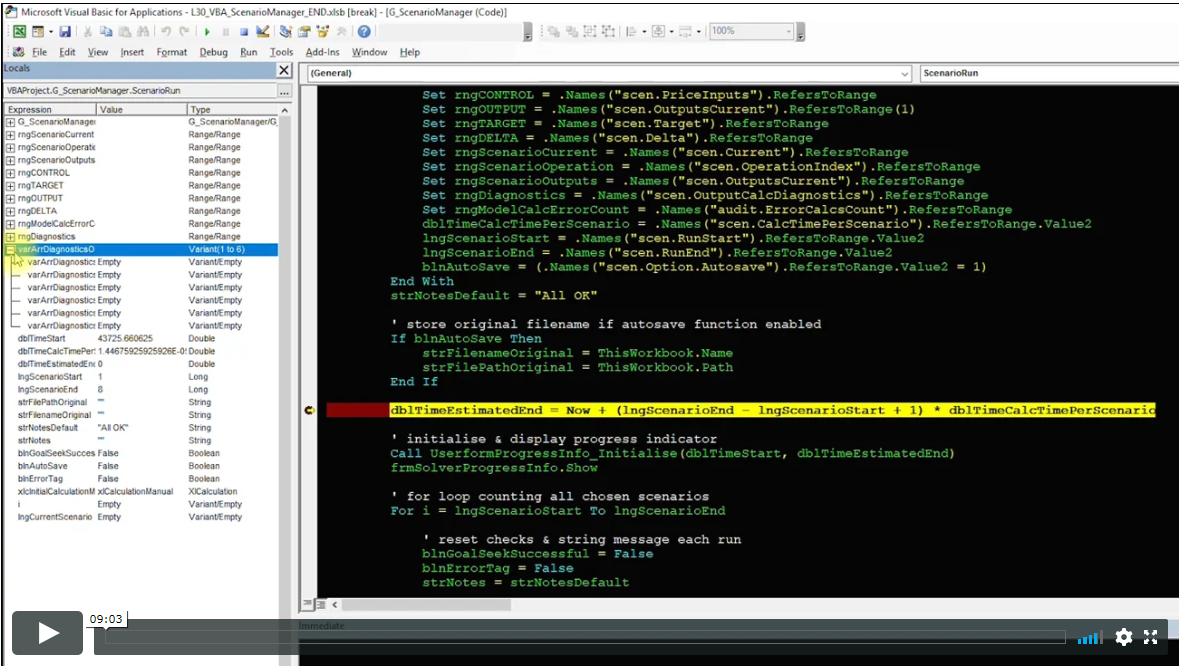The height and width of the screenshot is (668, 1182).
Task: Toggle Design Mode icon
Action: [x=262, y=31]
